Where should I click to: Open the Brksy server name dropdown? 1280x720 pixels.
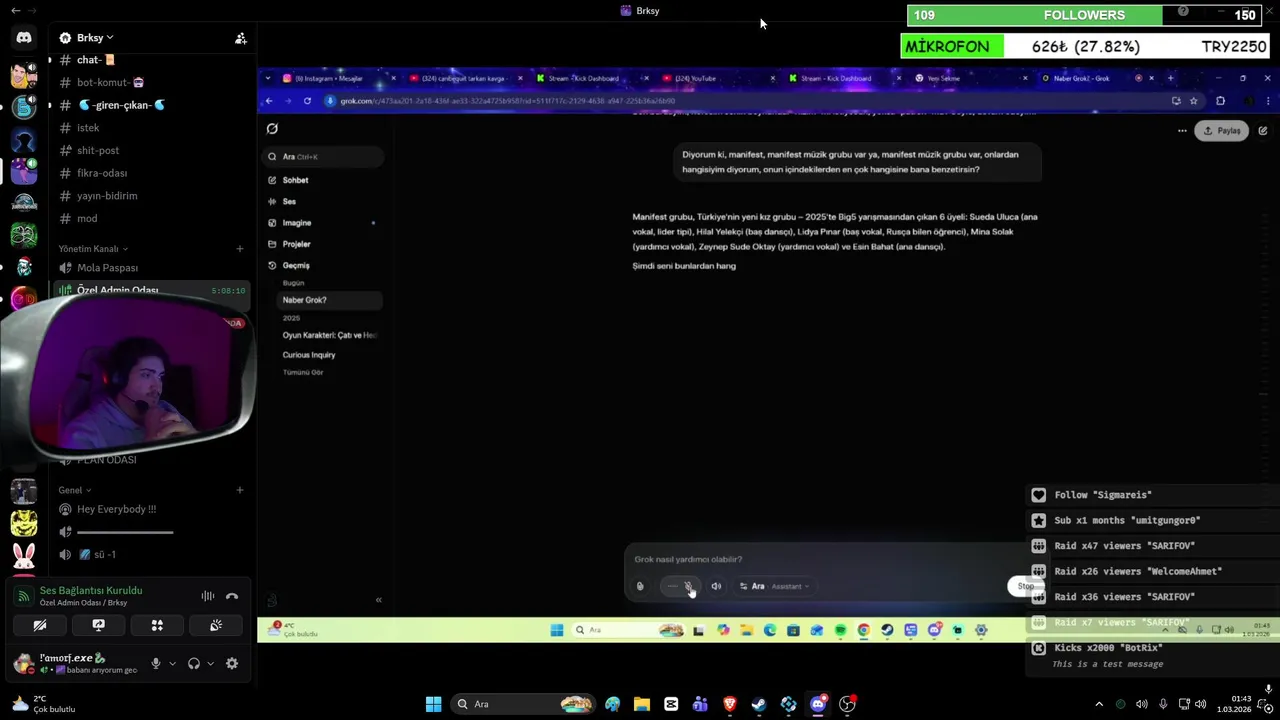click(87, 38)
